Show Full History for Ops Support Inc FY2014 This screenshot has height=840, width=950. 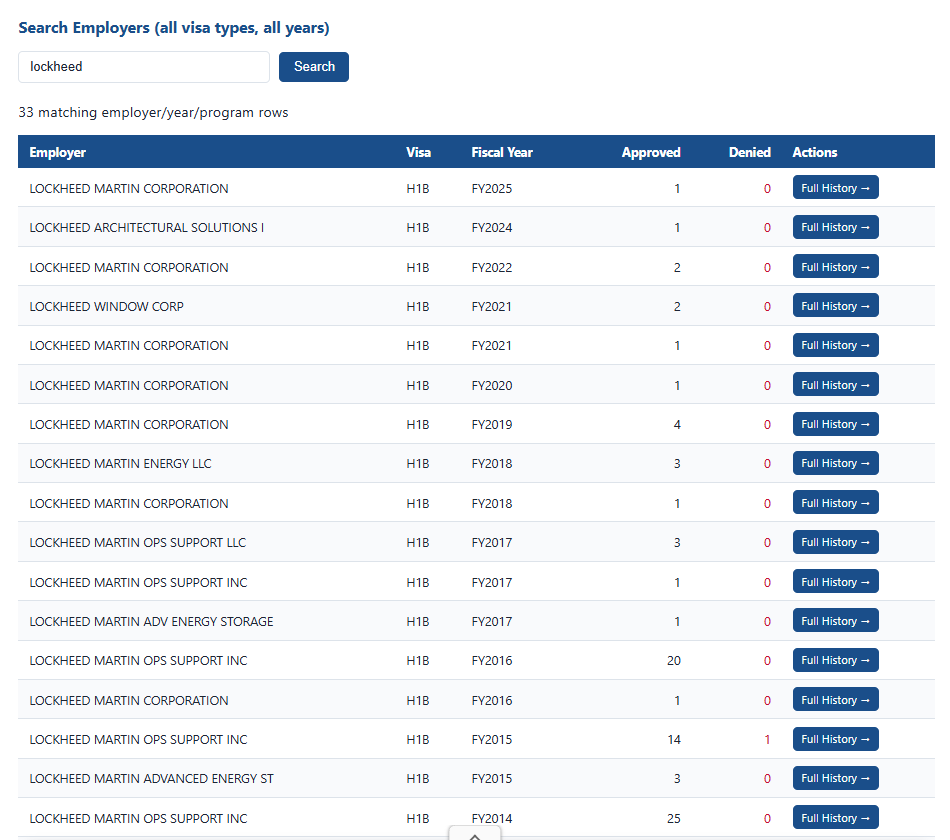[x=835, y=818]
